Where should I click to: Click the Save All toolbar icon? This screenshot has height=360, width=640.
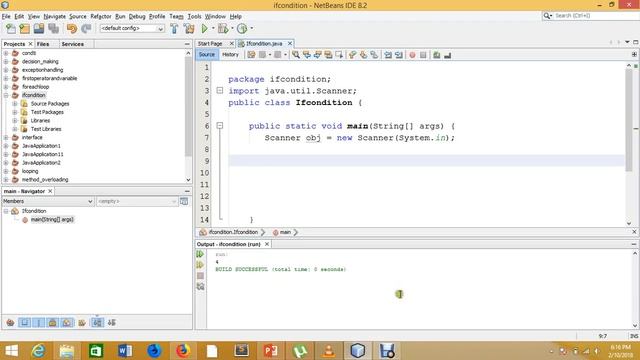(x=53, y=29)
